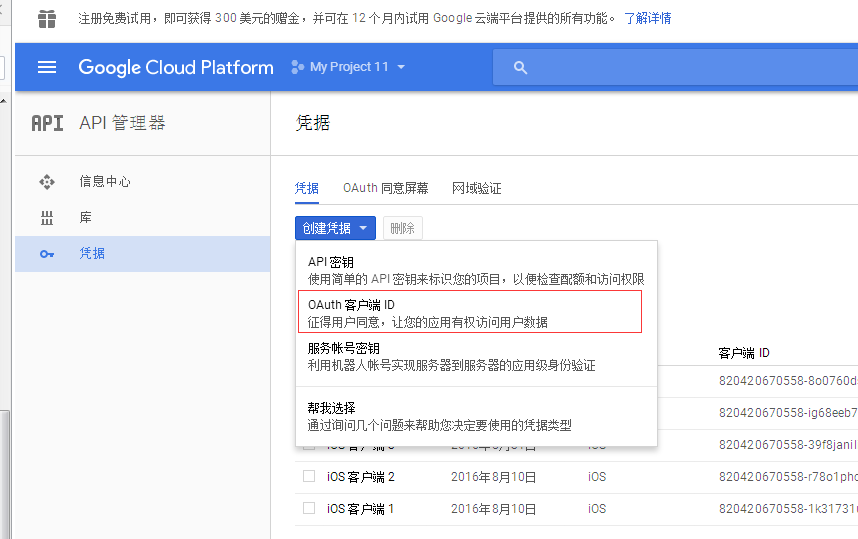
Task: Select 信息中心 in the sidebar
Action: click(143, 182)
